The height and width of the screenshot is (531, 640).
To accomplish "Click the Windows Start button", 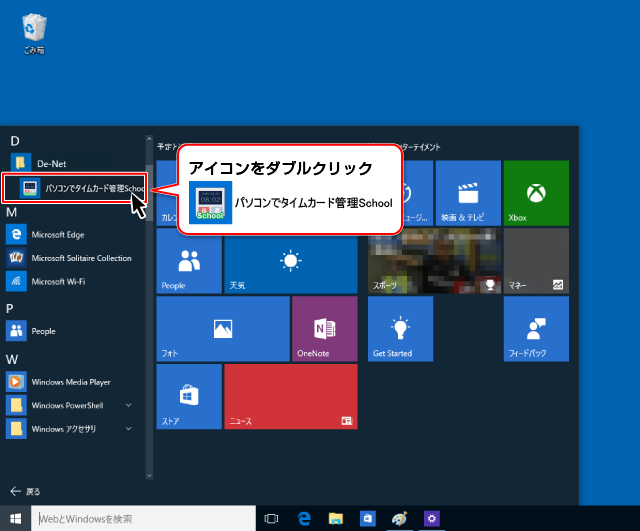I will tap(16, 518).
